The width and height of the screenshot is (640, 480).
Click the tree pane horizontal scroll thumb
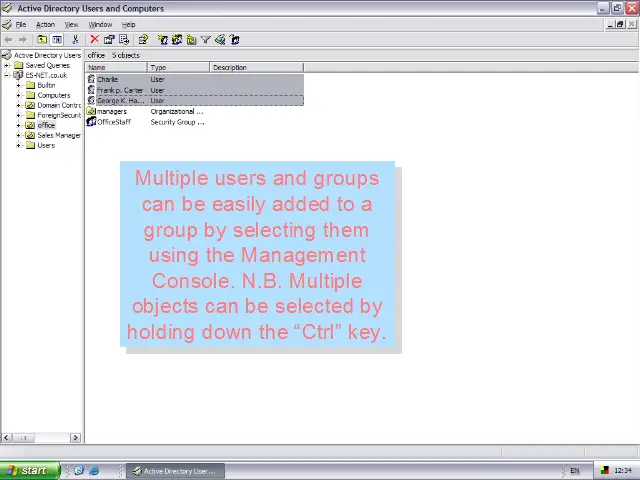point(23,438)
